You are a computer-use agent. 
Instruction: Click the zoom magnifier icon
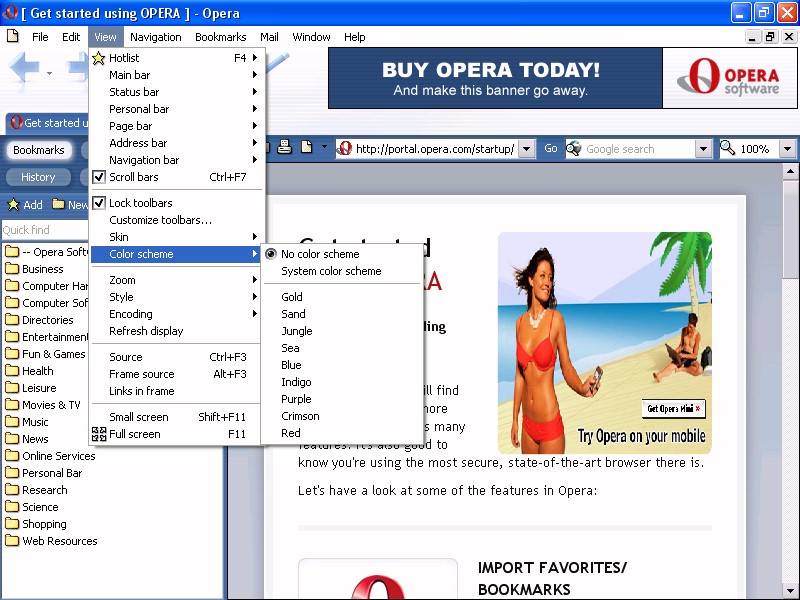(728, 148)
